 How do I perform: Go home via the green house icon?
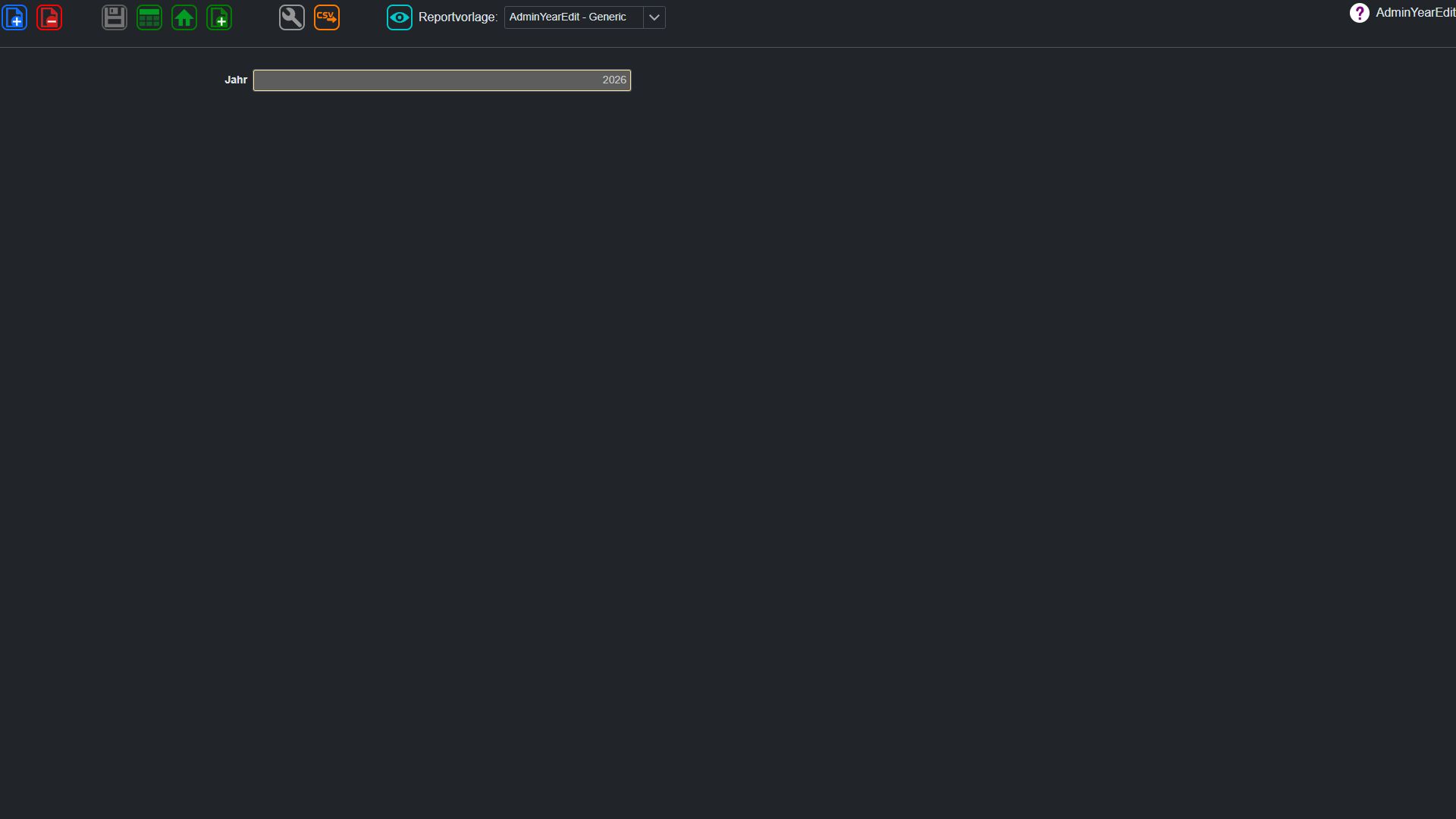tap(184, 17)
